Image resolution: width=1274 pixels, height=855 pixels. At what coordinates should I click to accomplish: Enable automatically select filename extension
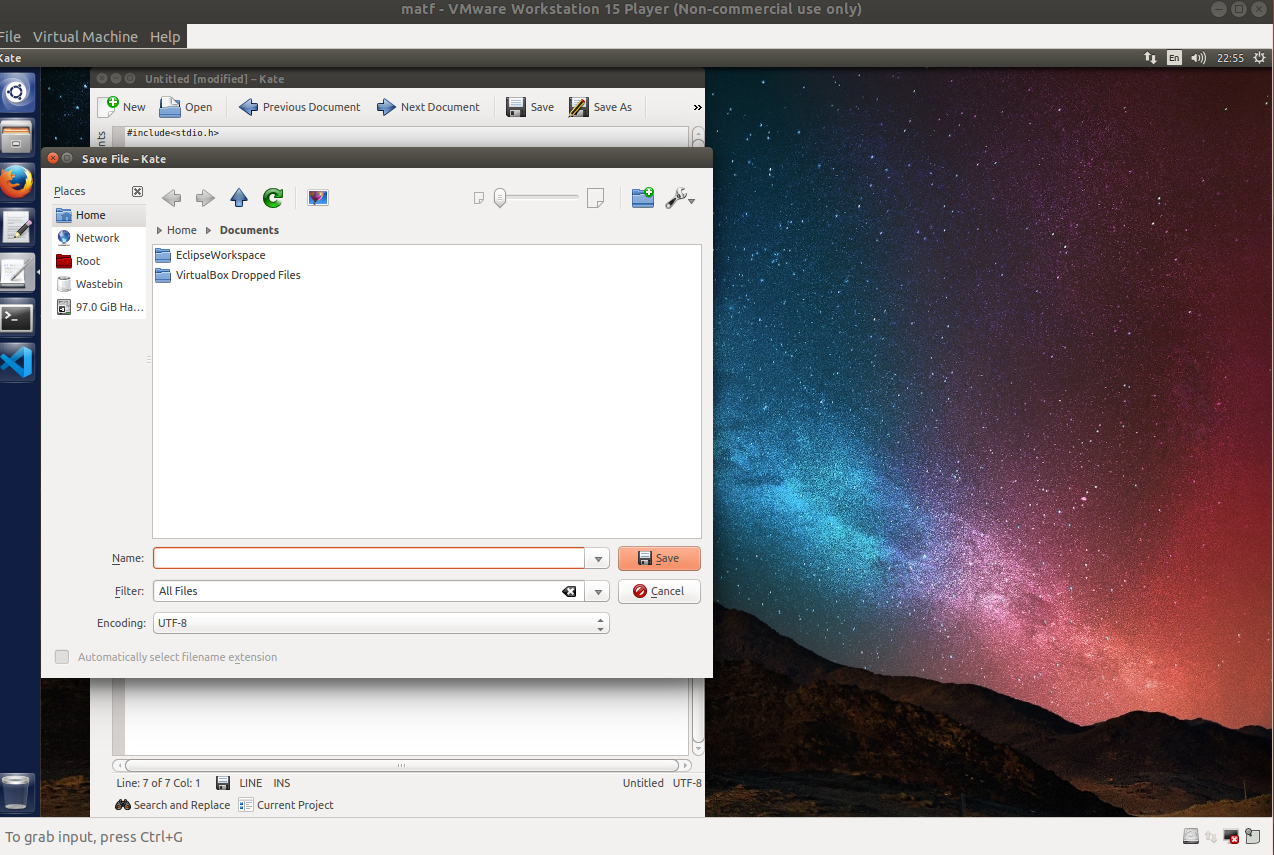point(62,657)
